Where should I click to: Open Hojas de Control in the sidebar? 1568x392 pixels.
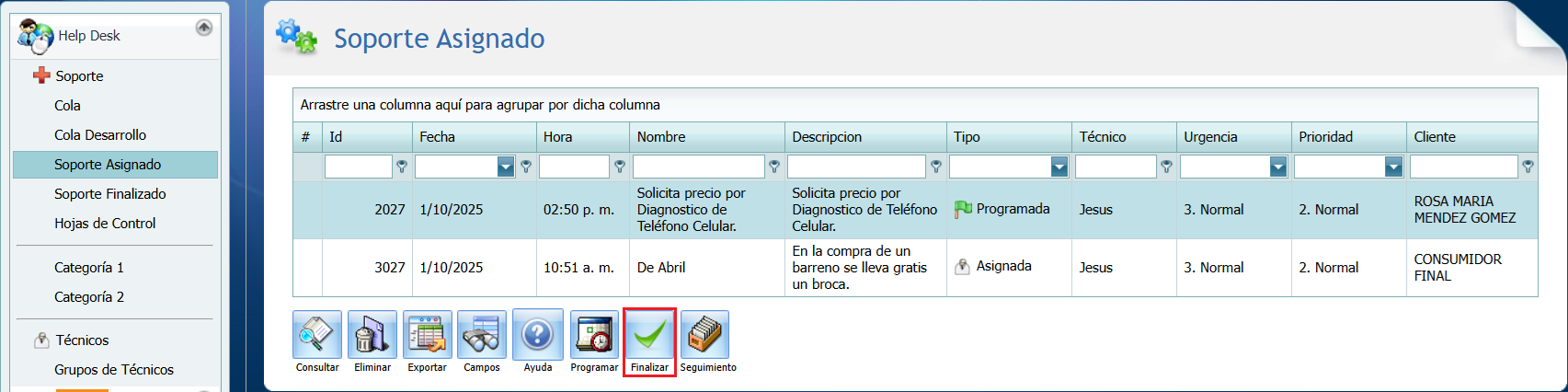point(105,224)
